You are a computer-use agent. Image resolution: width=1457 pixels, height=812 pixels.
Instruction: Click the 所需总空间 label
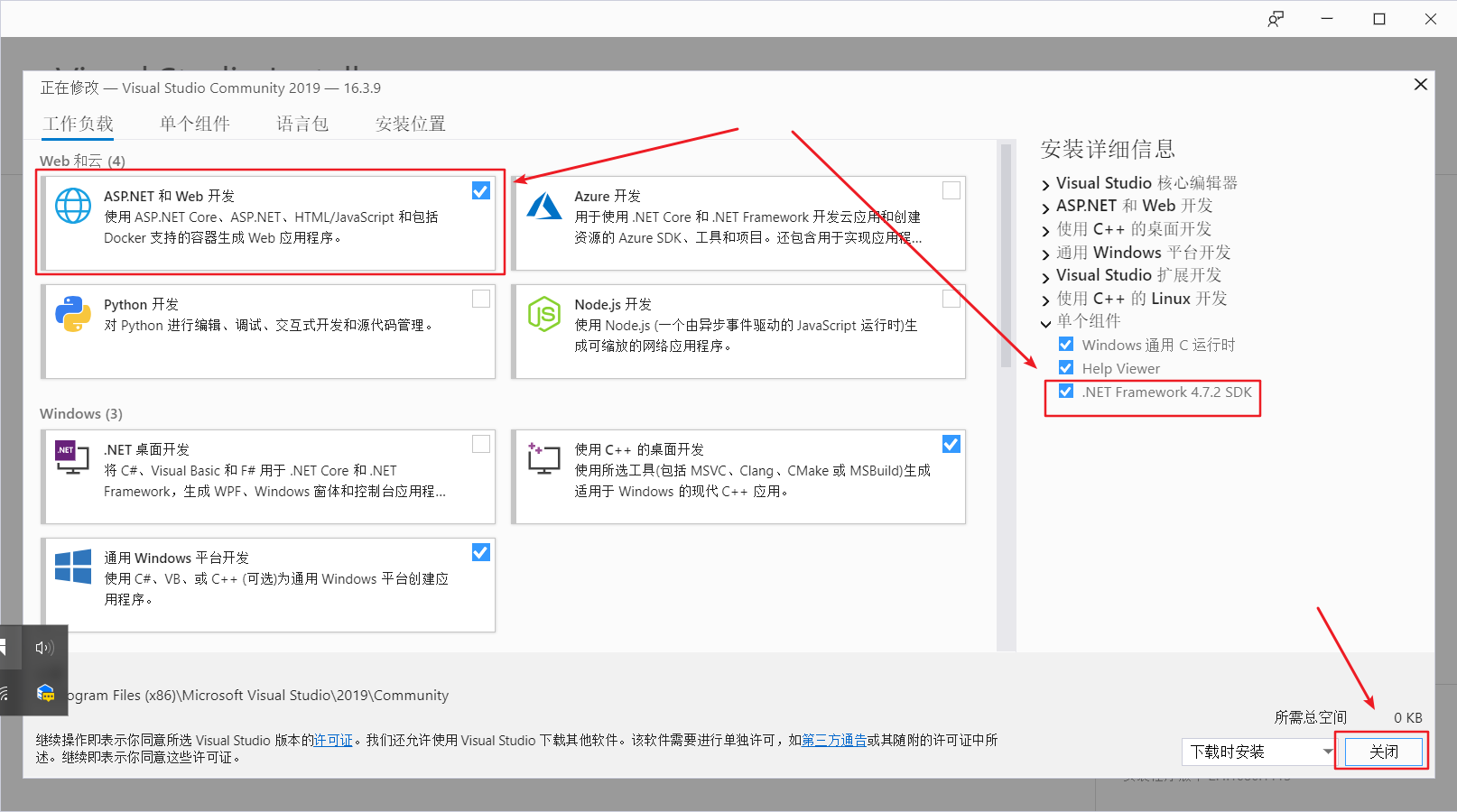click(1310, 717)
